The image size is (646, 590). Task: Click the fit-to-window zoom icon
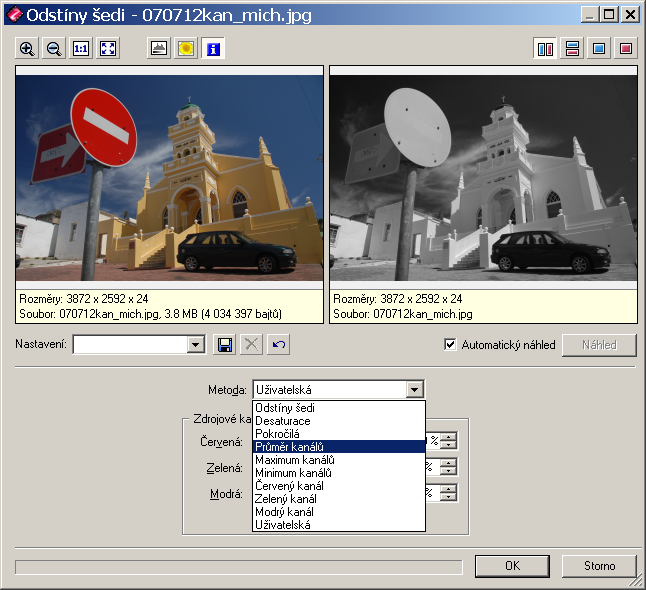pyautogui.click(x=108, y=48)
